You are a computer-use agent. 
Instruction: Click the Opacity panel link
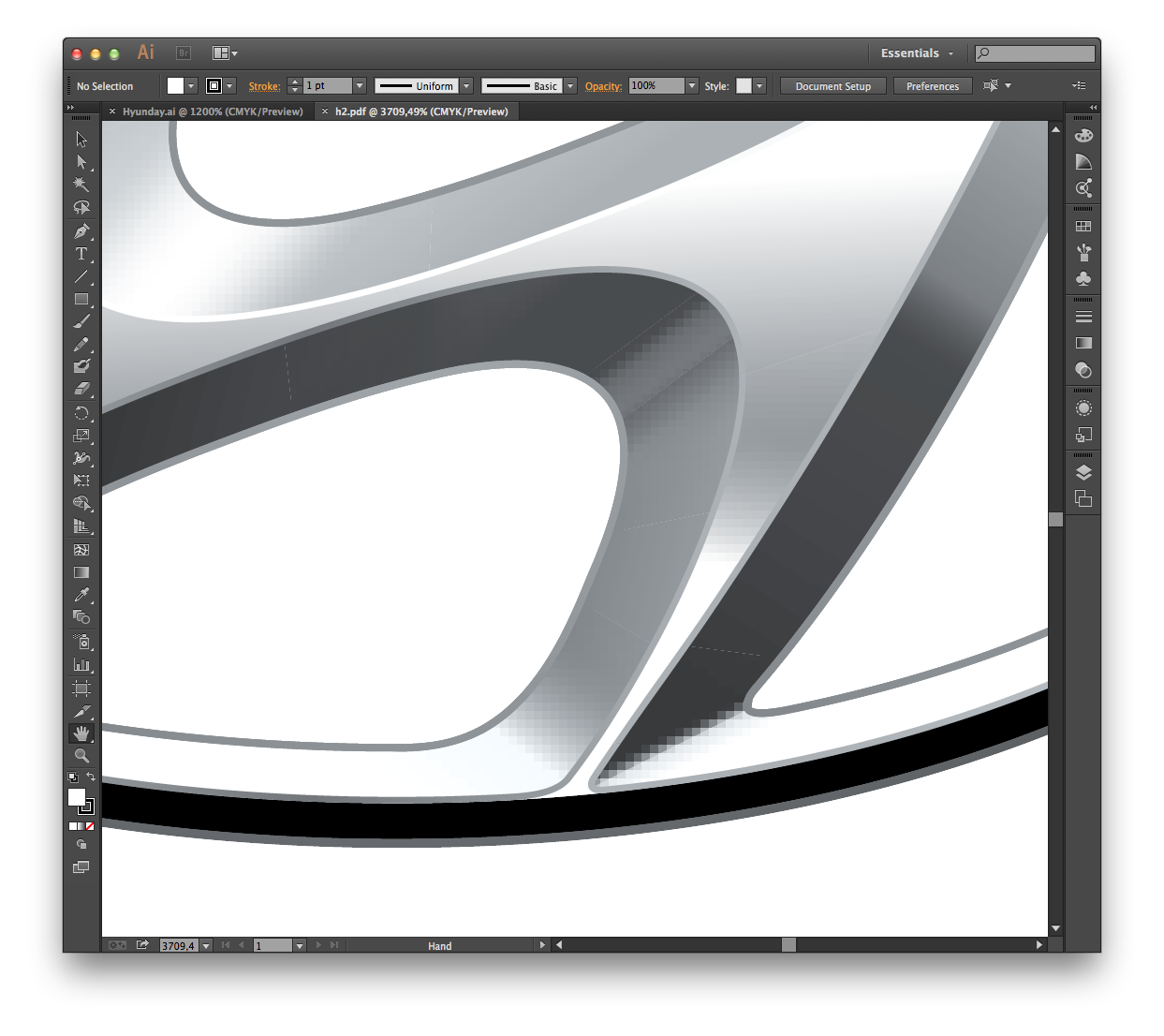pos(603,86)
